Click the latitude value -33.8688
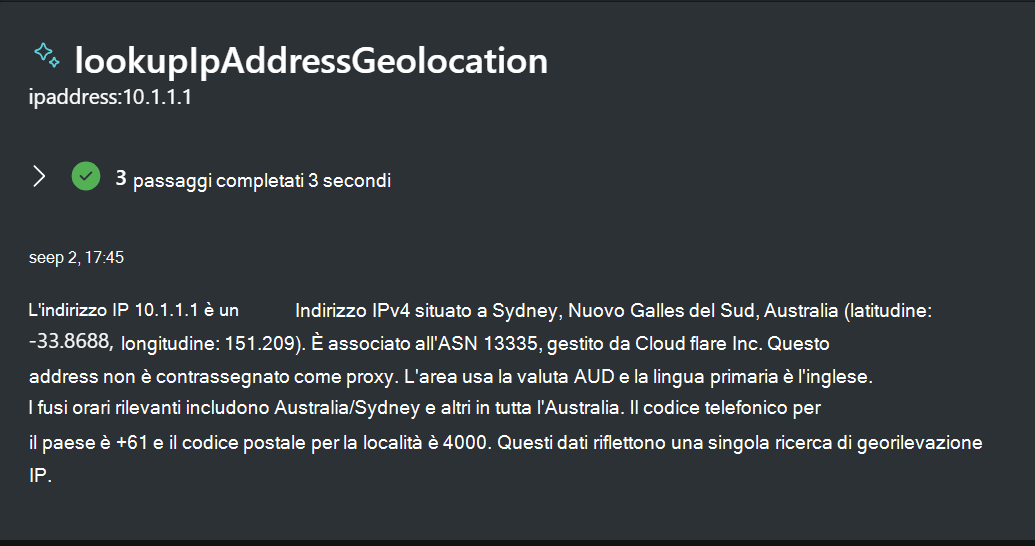The height and width of the screenshot is (546, 1035). click(70, 343)
